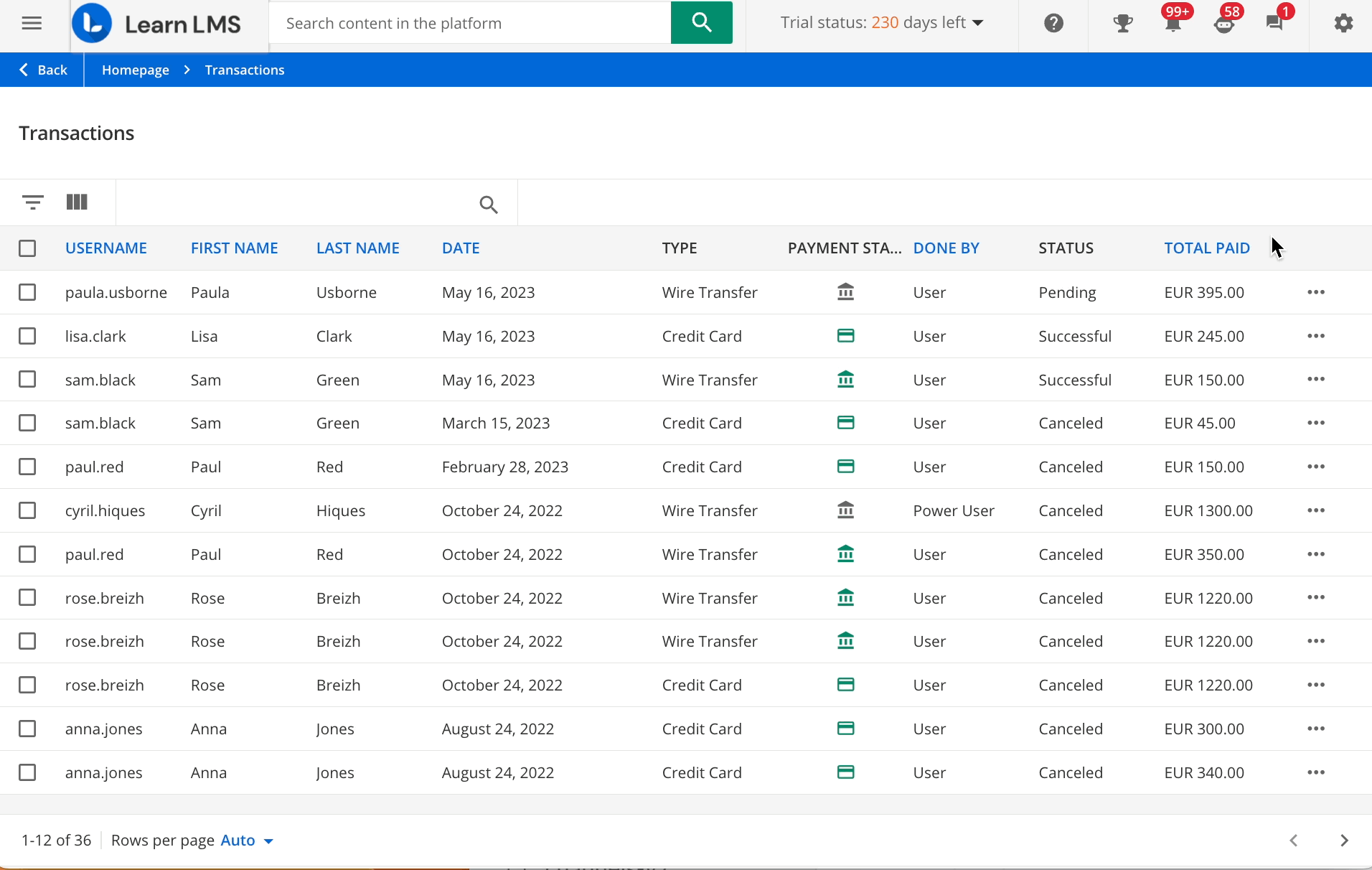
Task: Open actions menu for EUR 350.00 row
Action: pos(1316,554)
